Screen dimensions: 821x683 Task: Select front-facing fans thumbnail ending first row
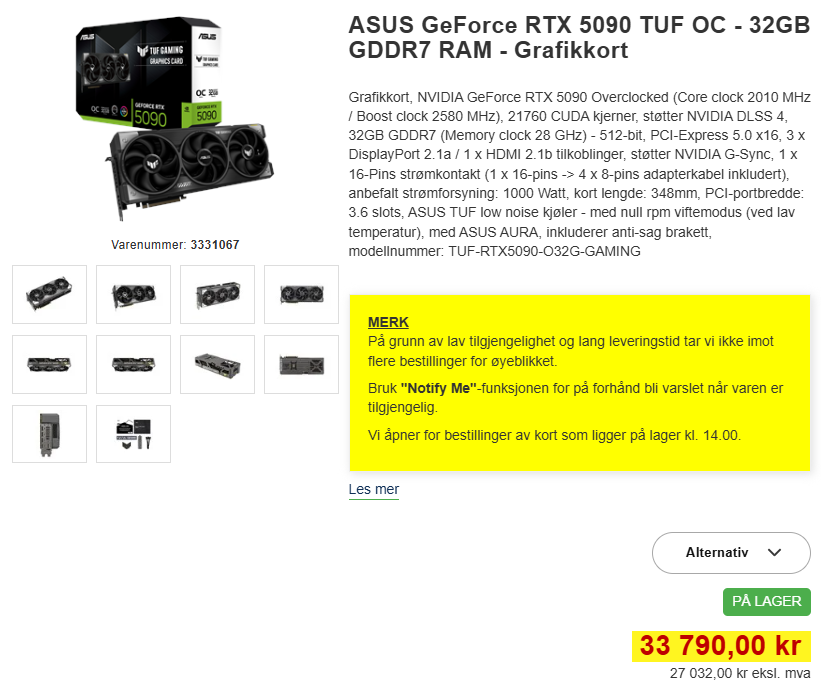tap(302, 294)
